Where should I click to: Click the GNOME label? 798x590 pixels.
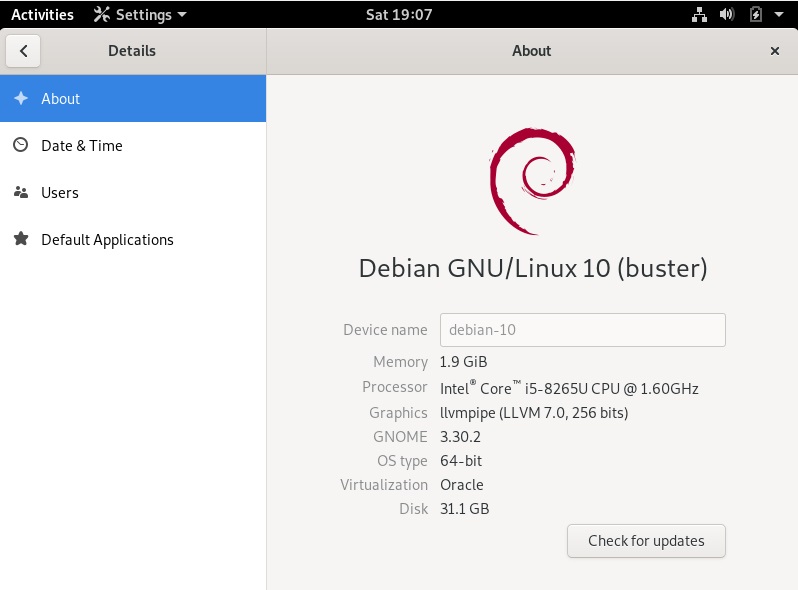401,437
